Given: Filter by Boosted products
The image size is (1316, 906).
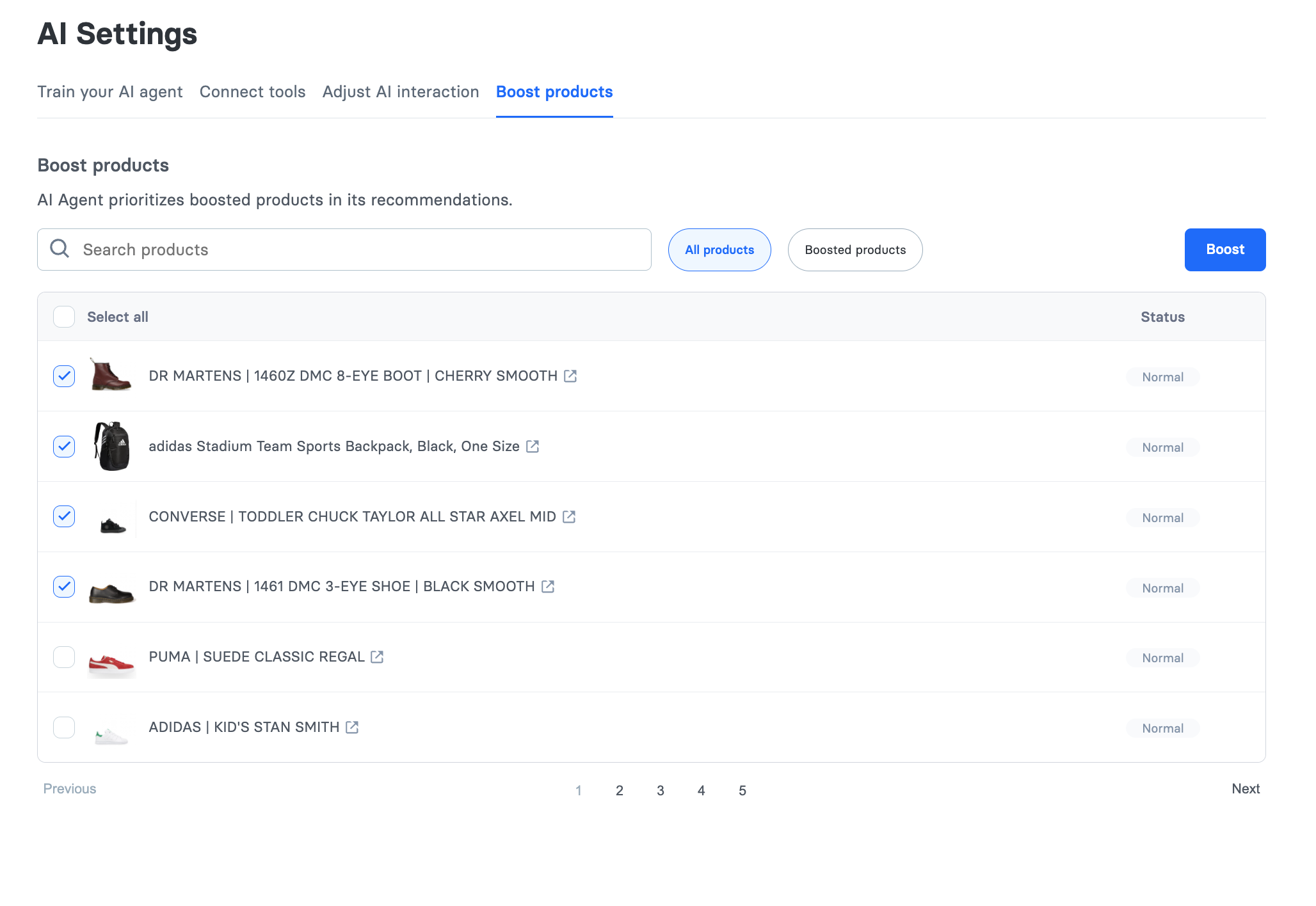Looking at the screenshot, I should coord(855,250).
